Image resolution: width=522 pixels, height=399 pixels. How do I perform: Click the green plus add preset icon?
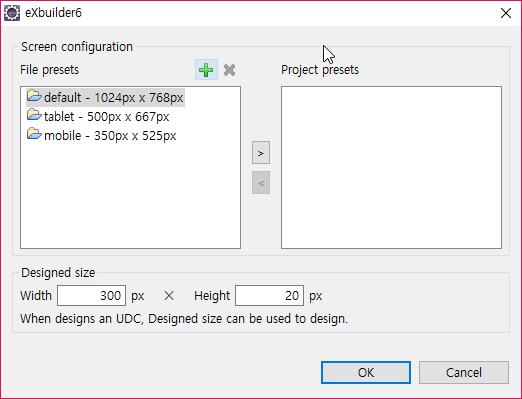[206, 70]
